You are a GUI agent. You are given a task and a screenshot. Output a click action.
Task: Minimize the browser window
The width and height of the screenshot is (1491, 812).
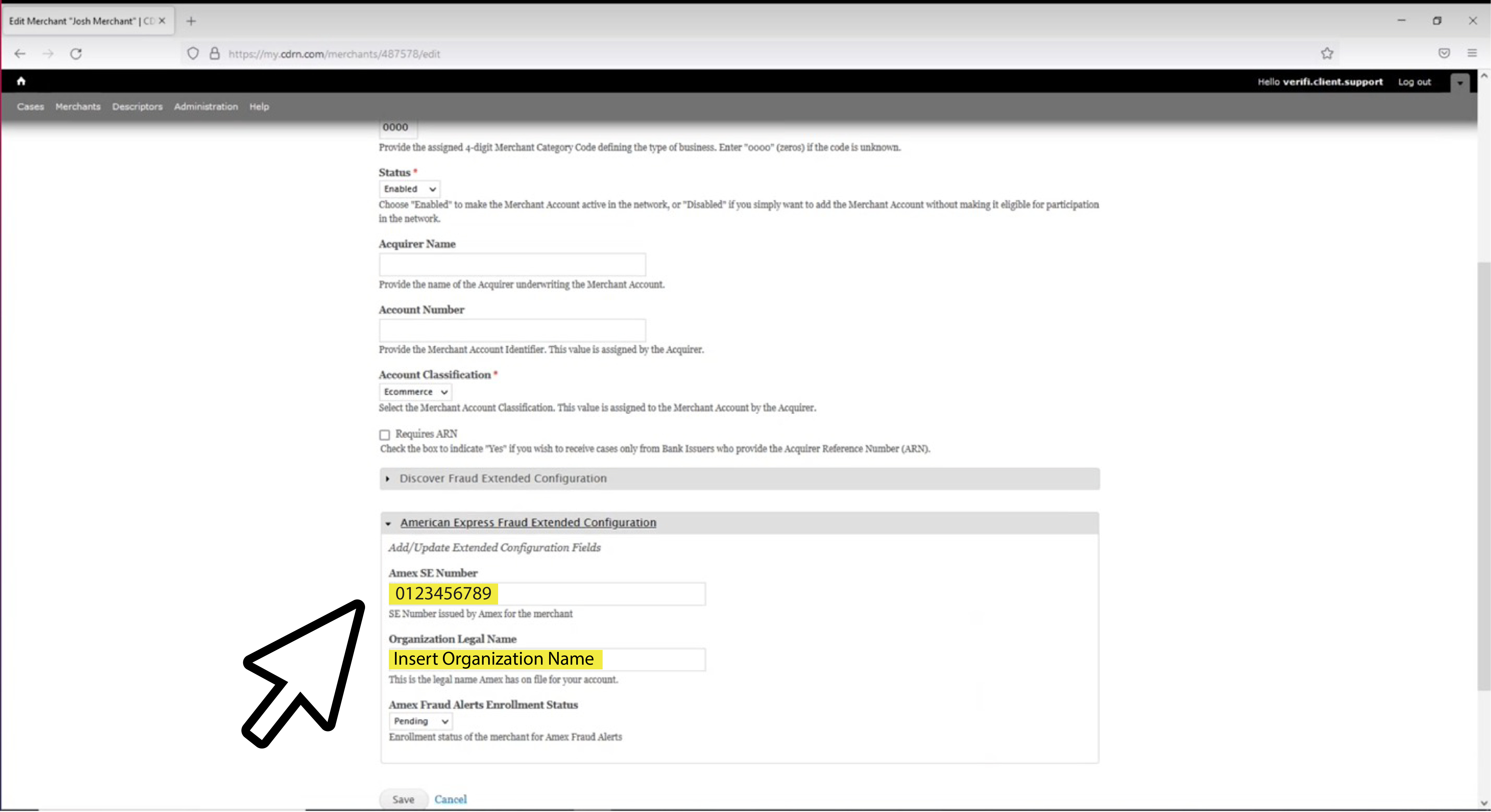click(x=1401, y=21)
